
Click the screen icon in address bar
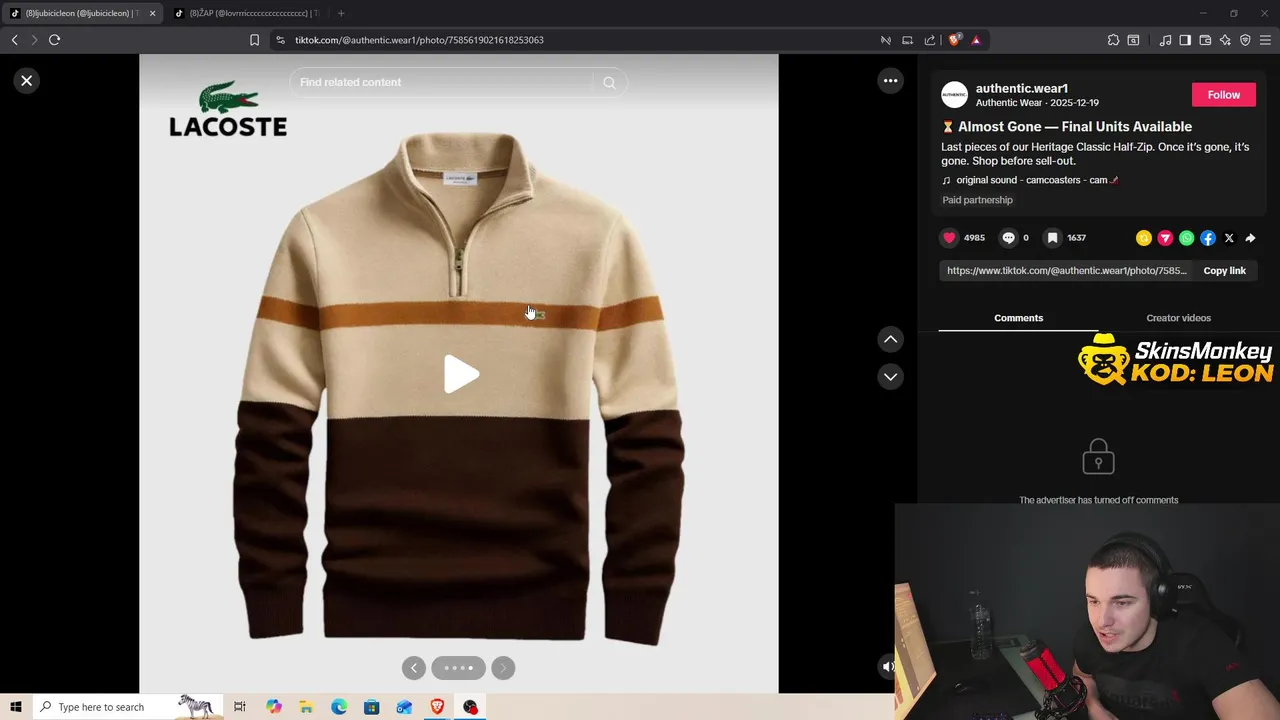(907, 40)
